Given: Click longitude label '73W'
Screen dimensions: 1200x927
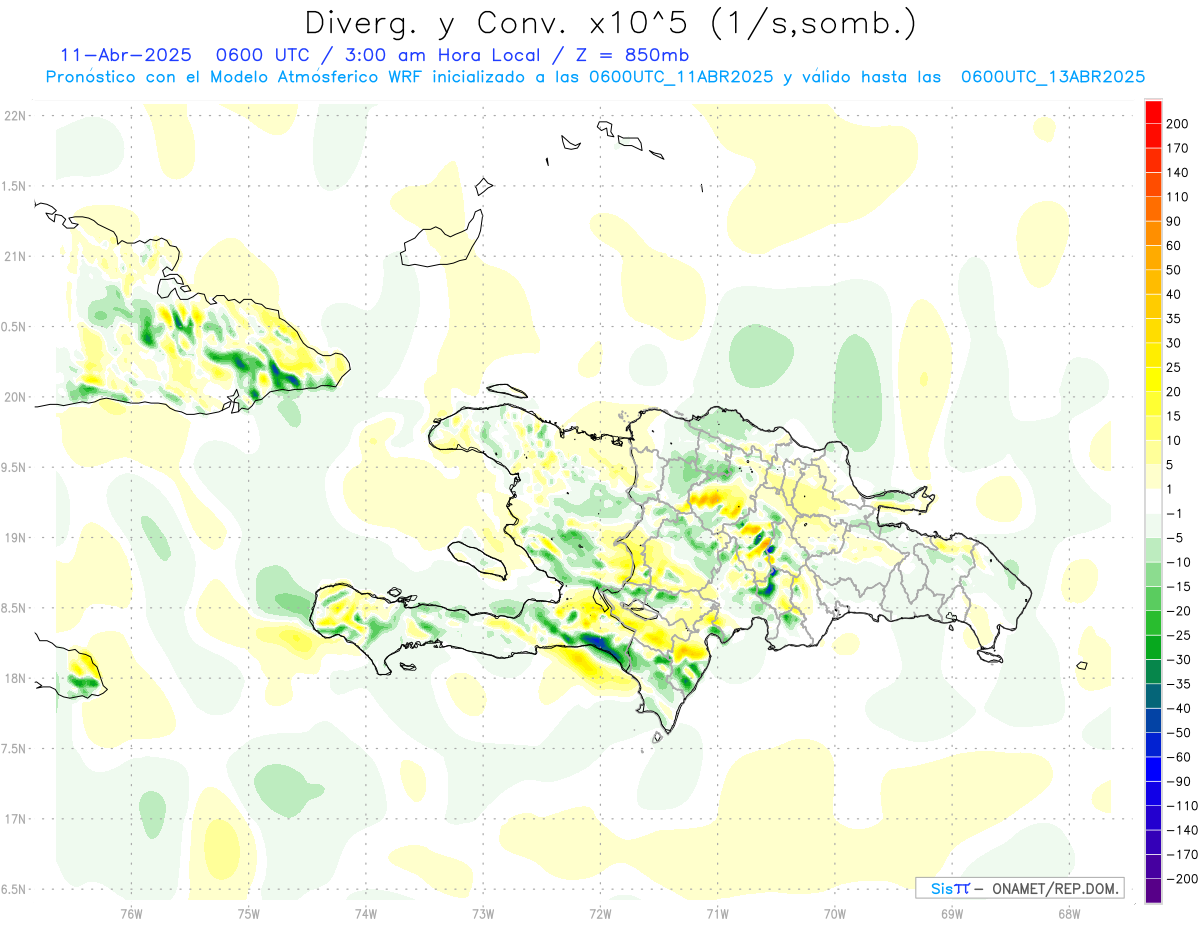Looking at the screenshot, I should [483, 913].
